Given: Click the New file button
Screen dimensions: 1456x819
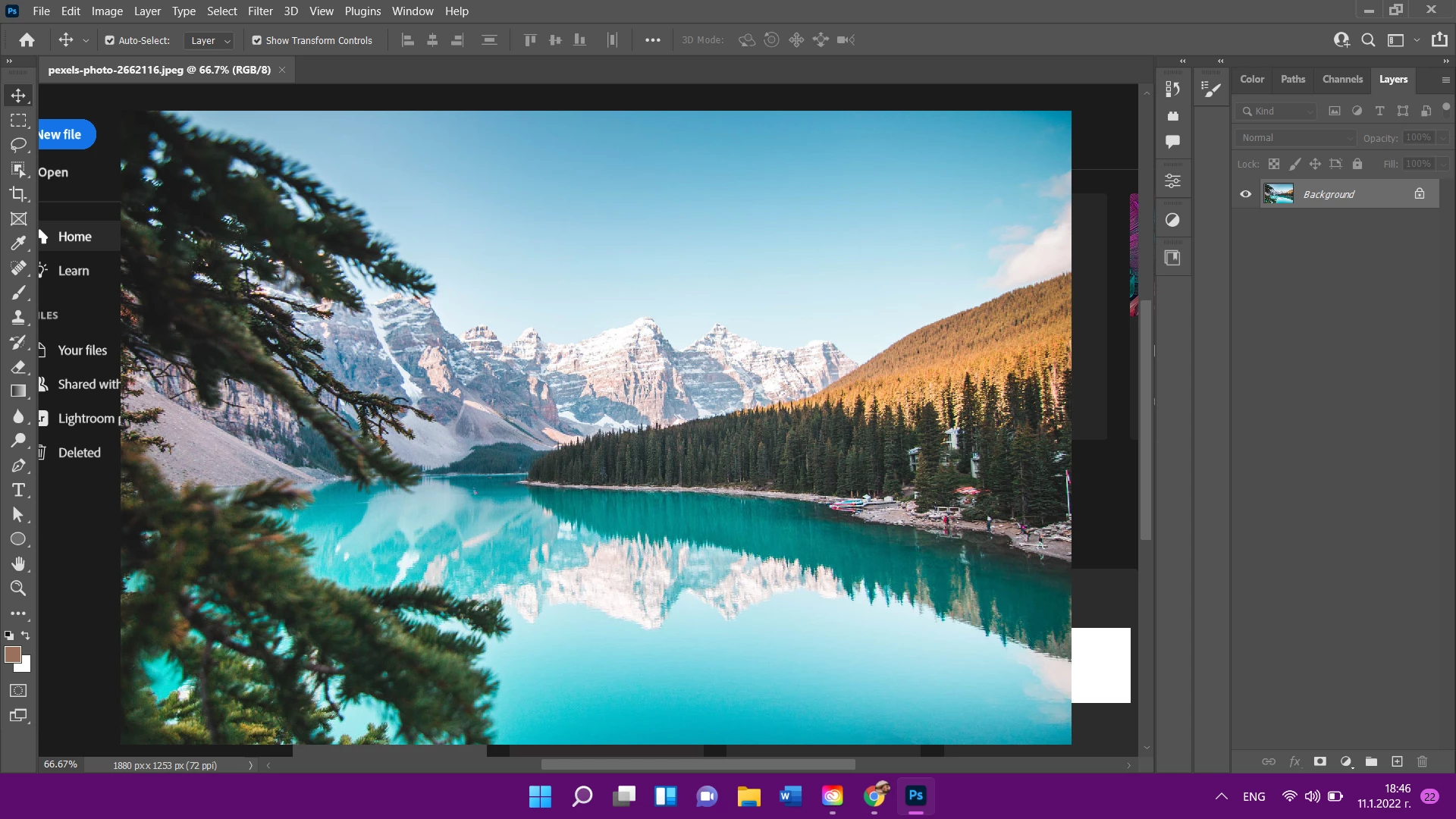Looking at the screenshot, I should pyautogui.click(x=64, y=134).
